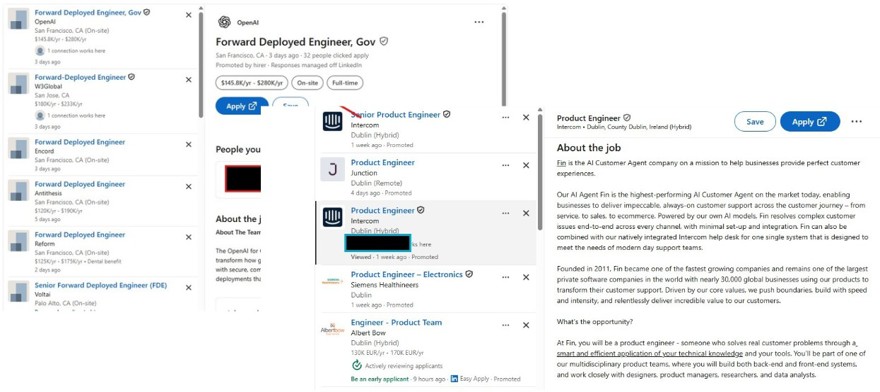Screen dimensions: 880x392
Task: Dismiss the Senior Product Engineer Intercom listing
Action: click(x=526, y=117)
